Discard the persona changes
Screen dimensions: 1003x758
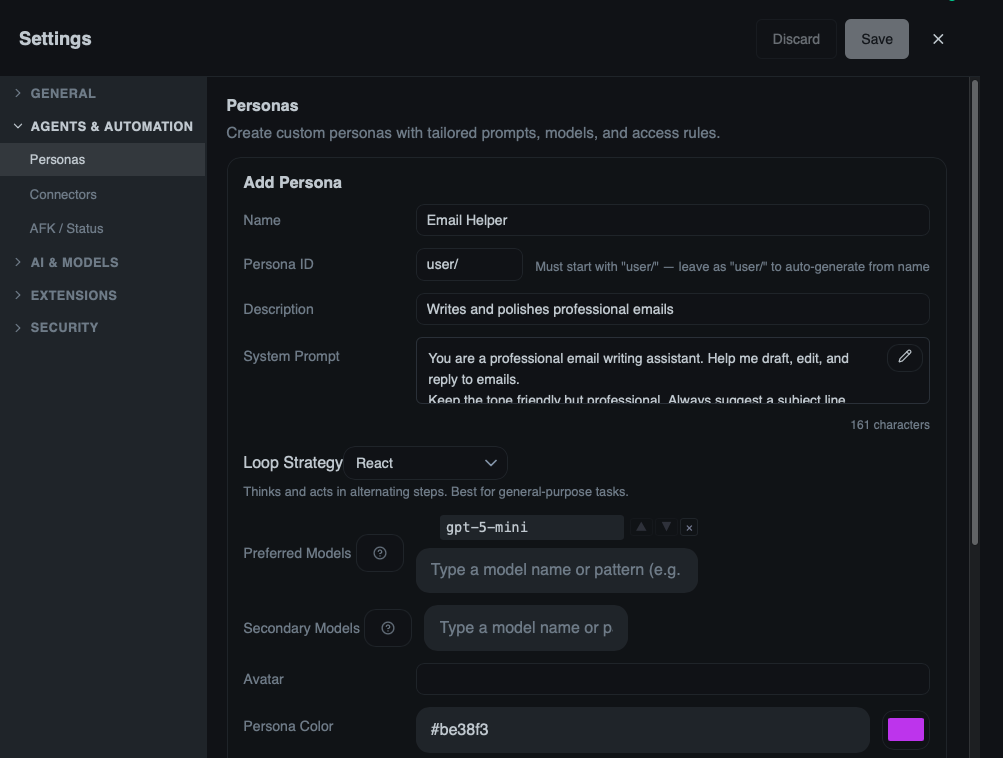(x=795, y=39)
